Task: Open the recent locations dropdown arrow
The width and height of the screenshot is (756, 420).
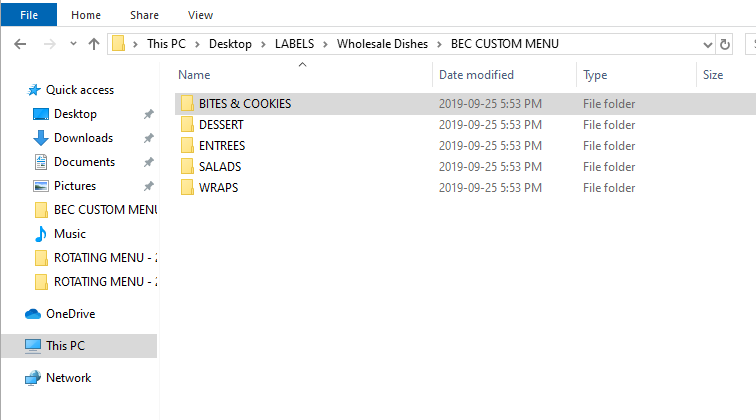Action: click(x=73, y=44)
